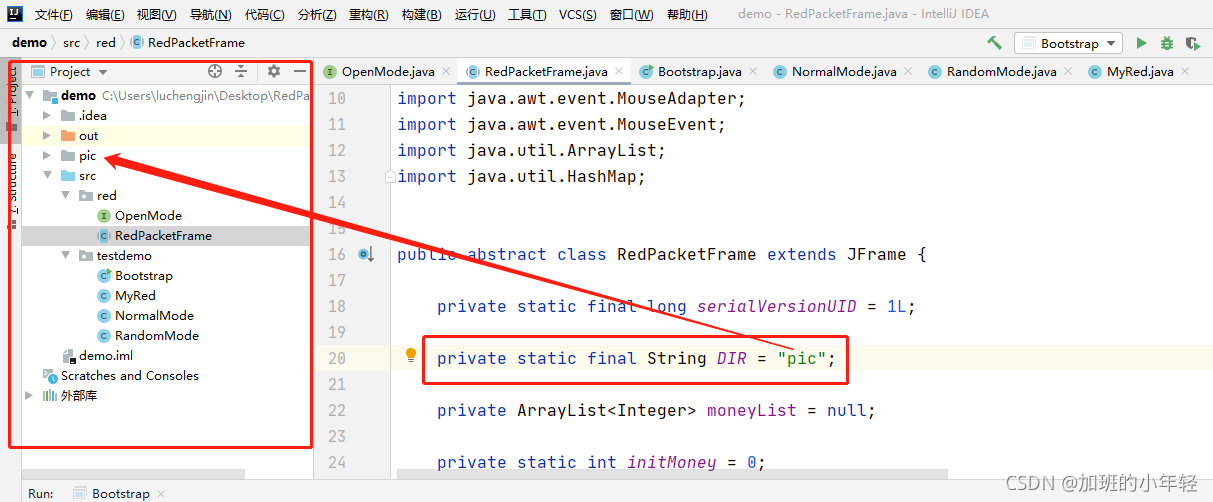Fold the imports block in gutter
This screenshot has width=1213, height=502.
click(391, 177)
